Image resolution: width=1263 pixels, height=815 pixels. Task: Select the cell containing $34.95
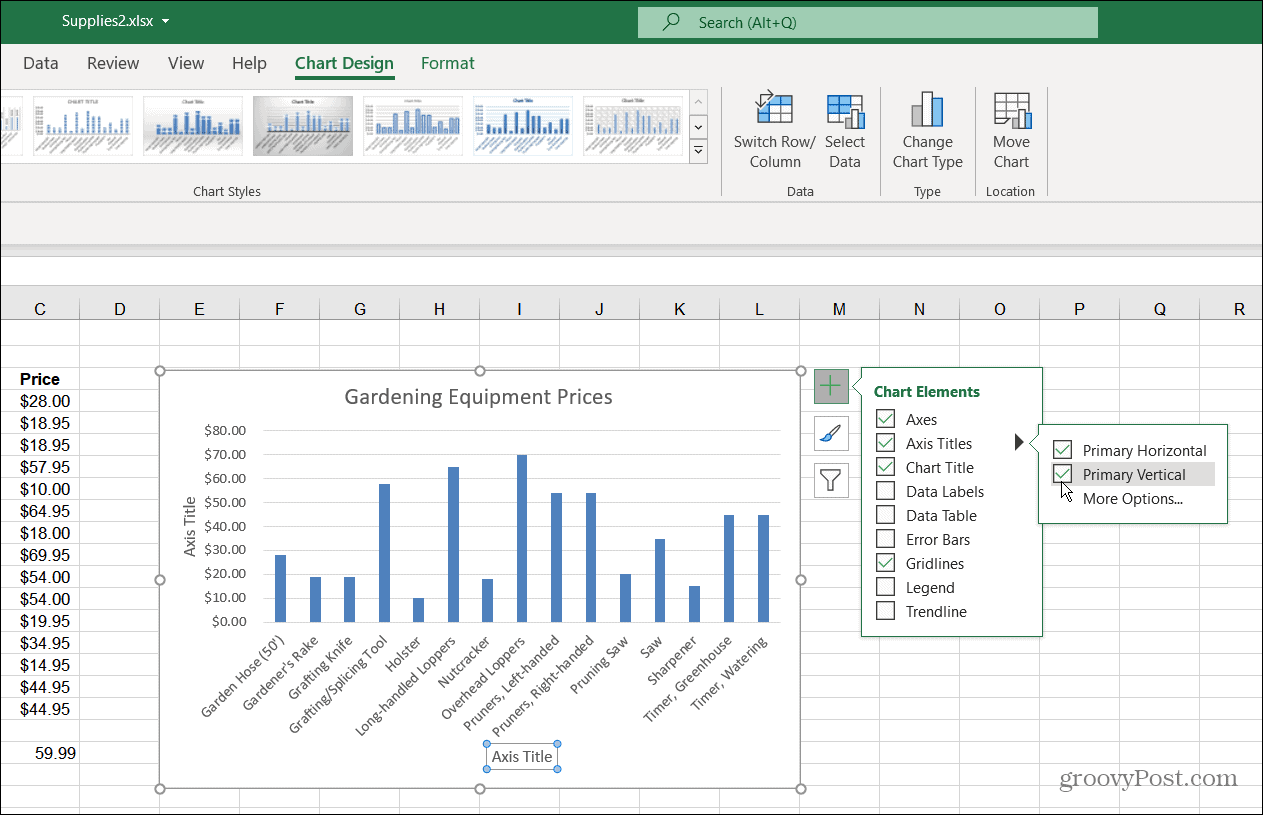40,643
